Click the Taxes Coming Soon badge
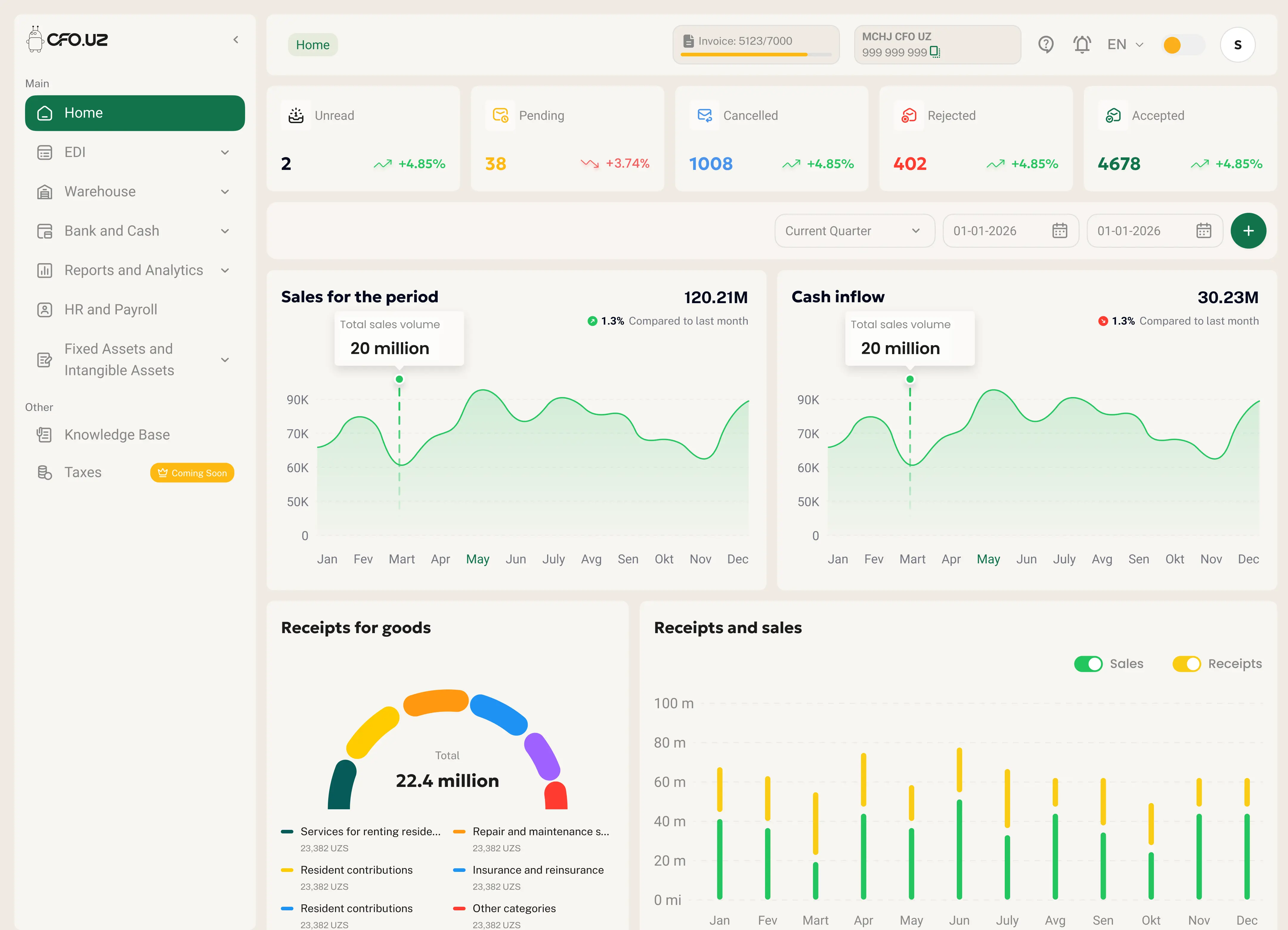Viewport: 1288px width, 930px height. [192, 472]
